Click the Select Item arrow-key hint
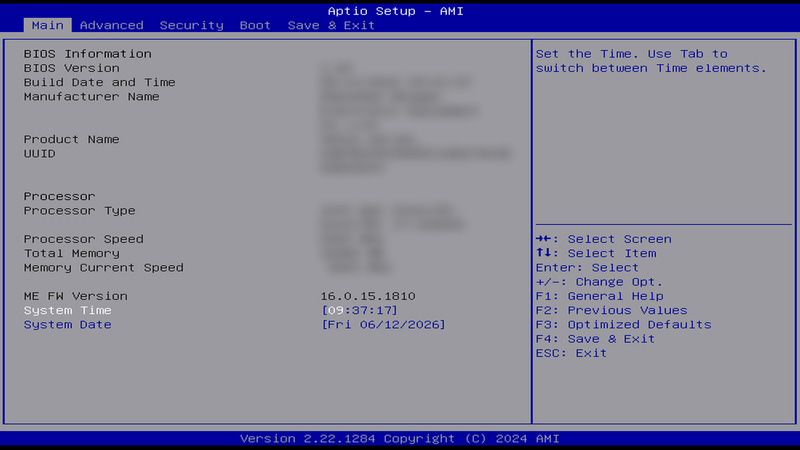The height and width of the screenshot is (450, 800). pyautogui.click(x=596, y=254)
